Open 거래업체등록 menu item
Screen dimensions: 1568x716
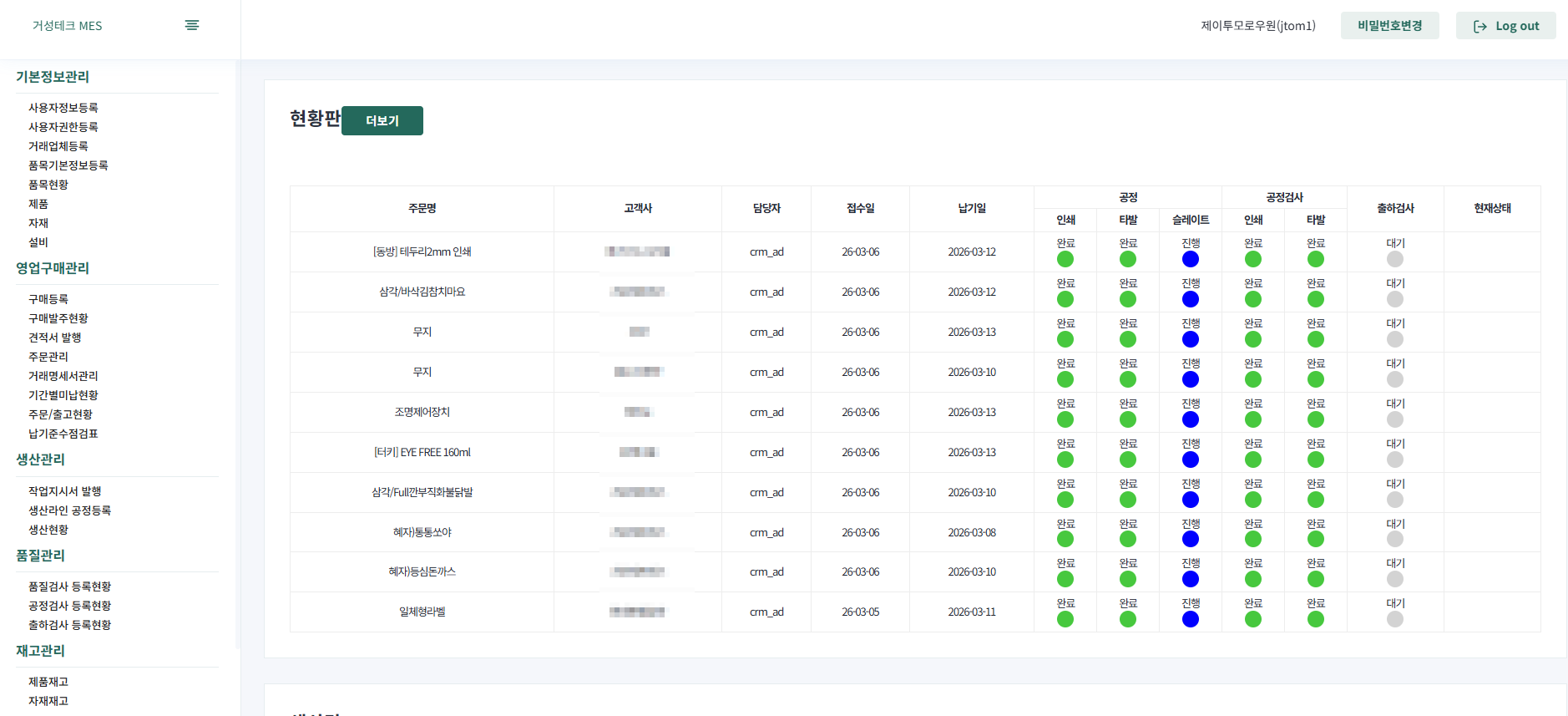pos(58,146)
